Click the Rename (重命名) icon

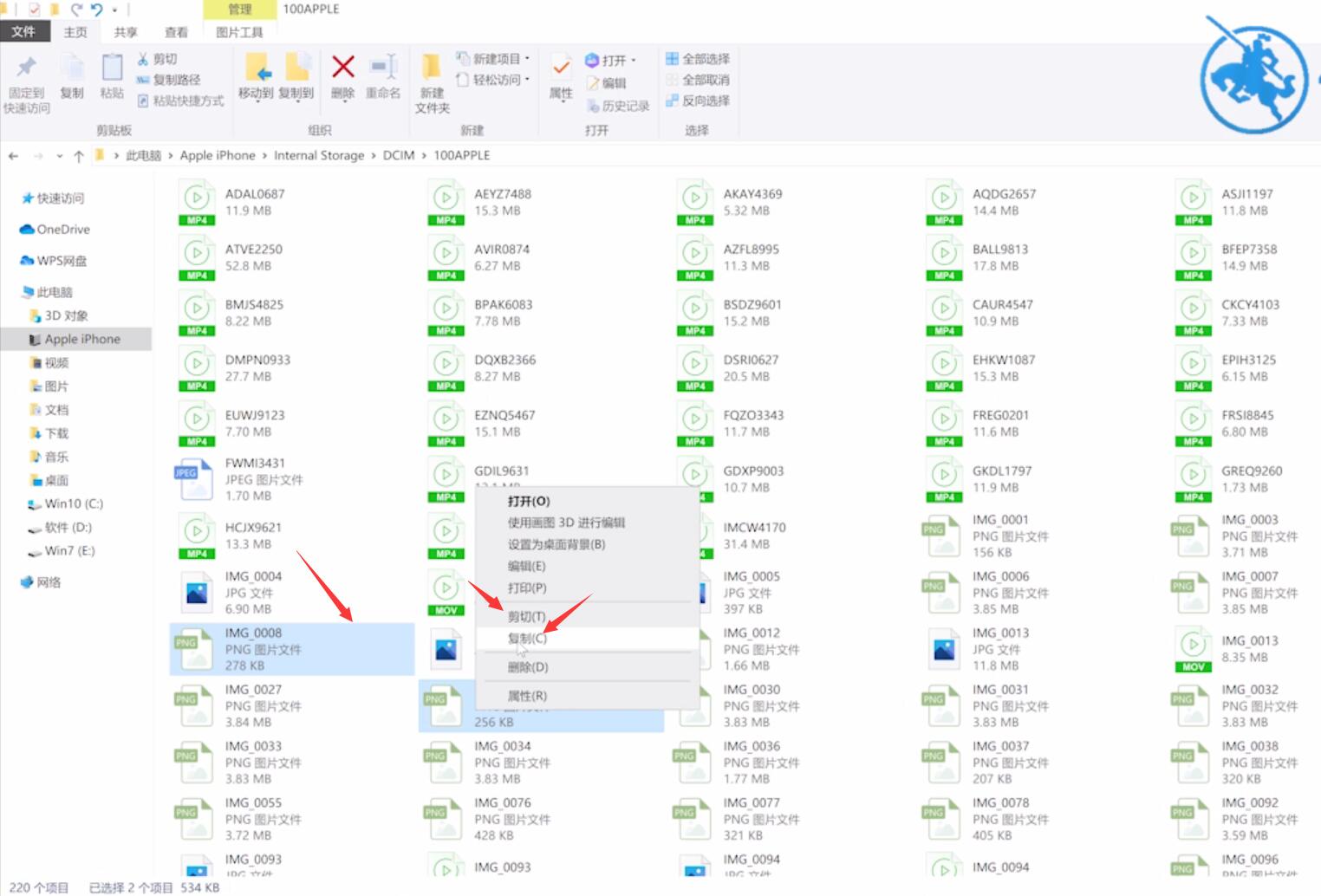click(x=383, y=67)
